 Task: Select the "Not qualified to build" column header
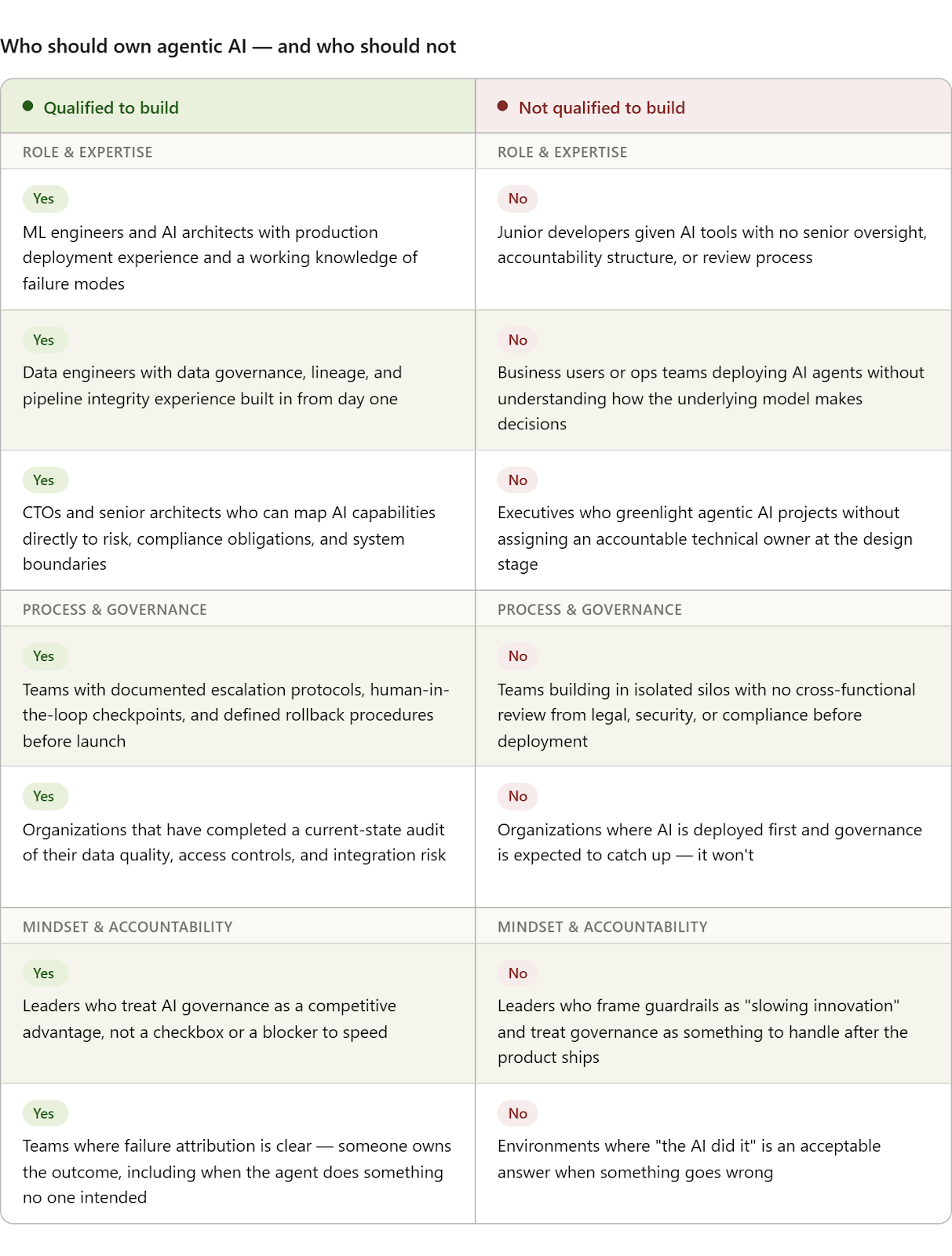601,108
